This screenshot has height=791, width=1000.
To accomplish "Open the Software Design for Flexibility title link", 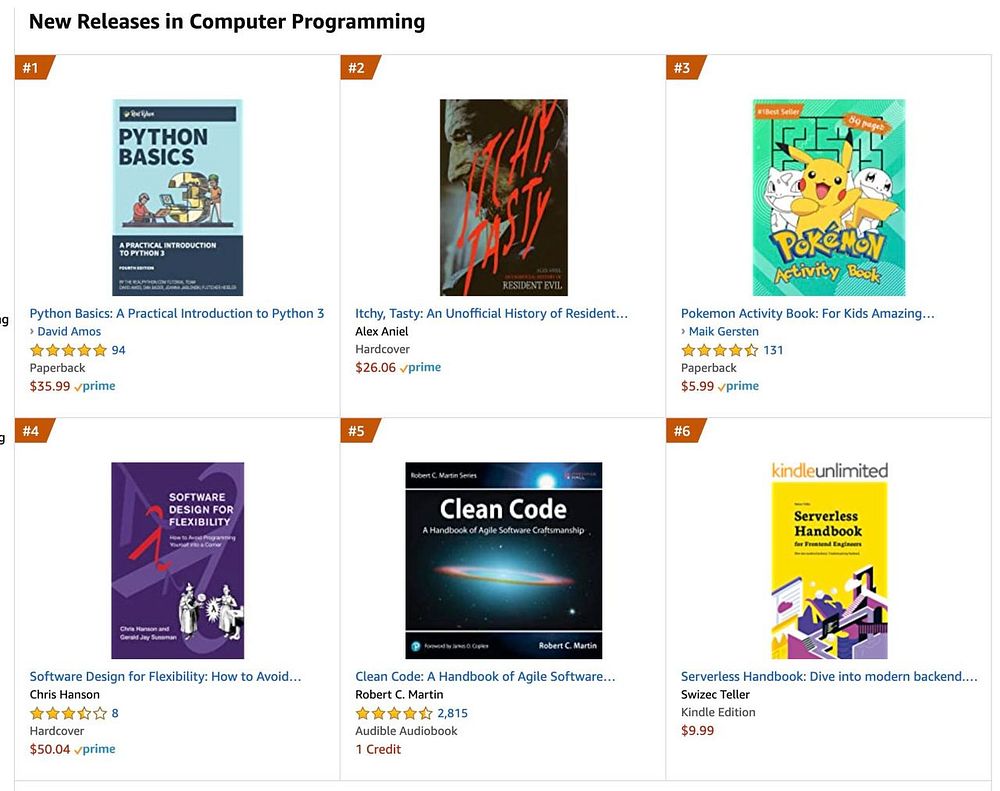I will click(x=165, y=676).
